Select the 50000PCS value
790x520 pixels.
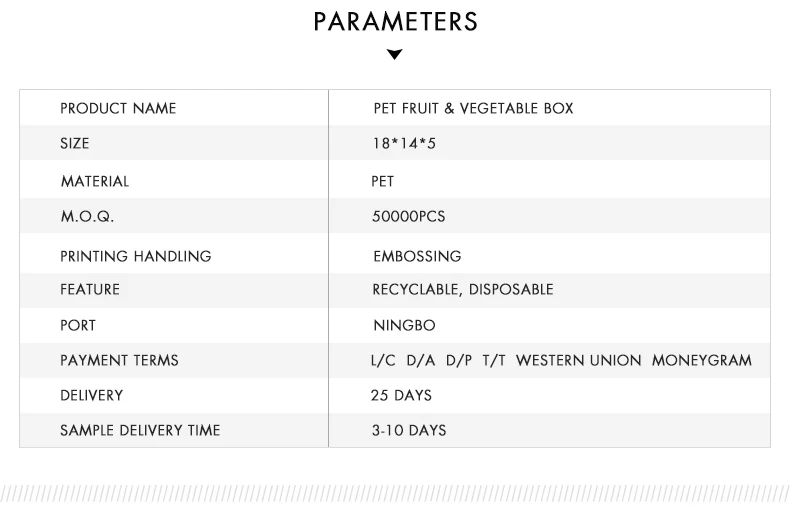408,217
